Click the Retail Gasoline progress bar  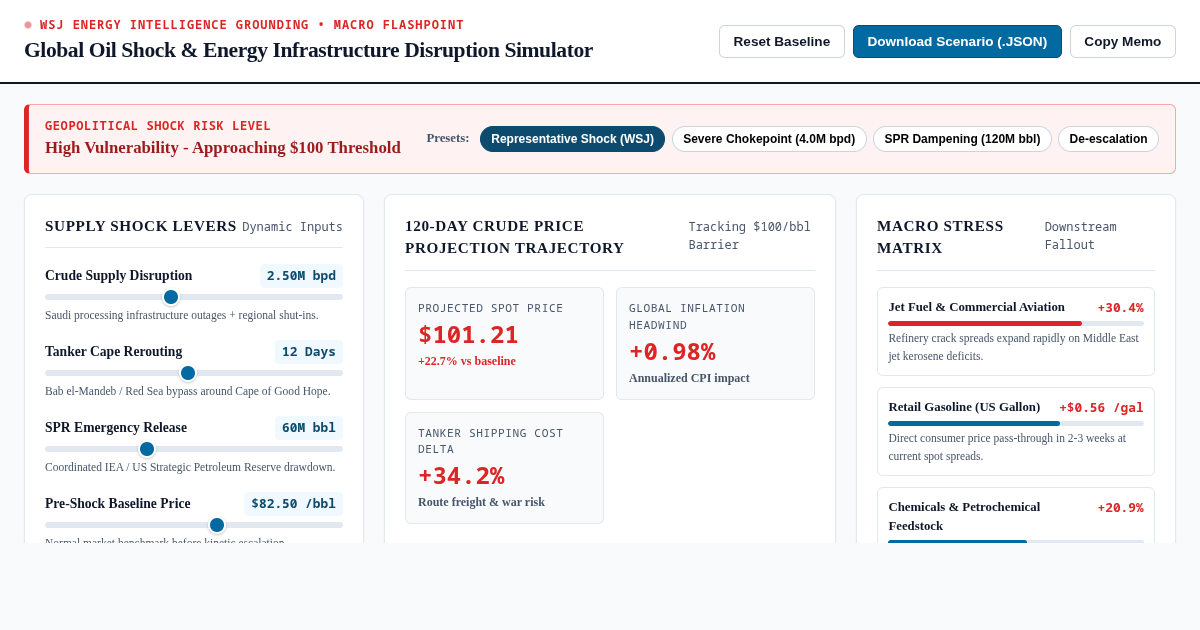click(x=1016, y=423)
